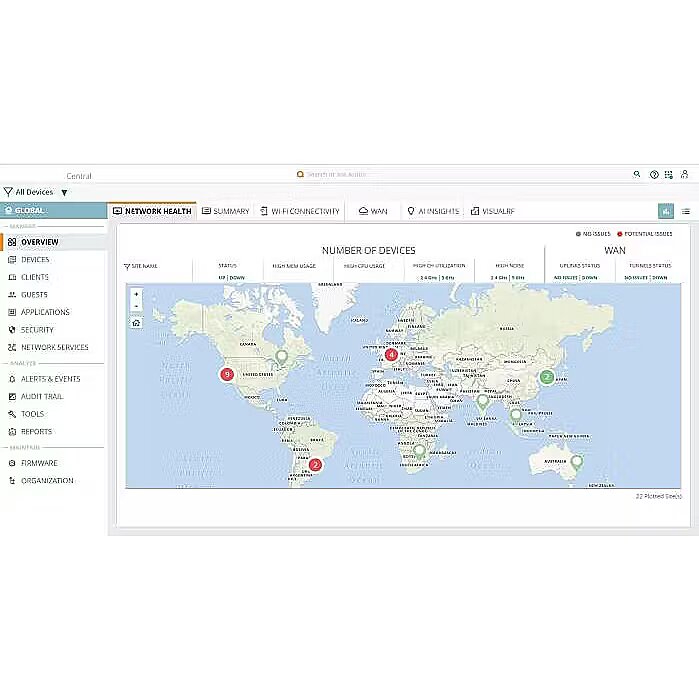
Task: Go to Firmware in sidebar
Action: pos(39,463)
